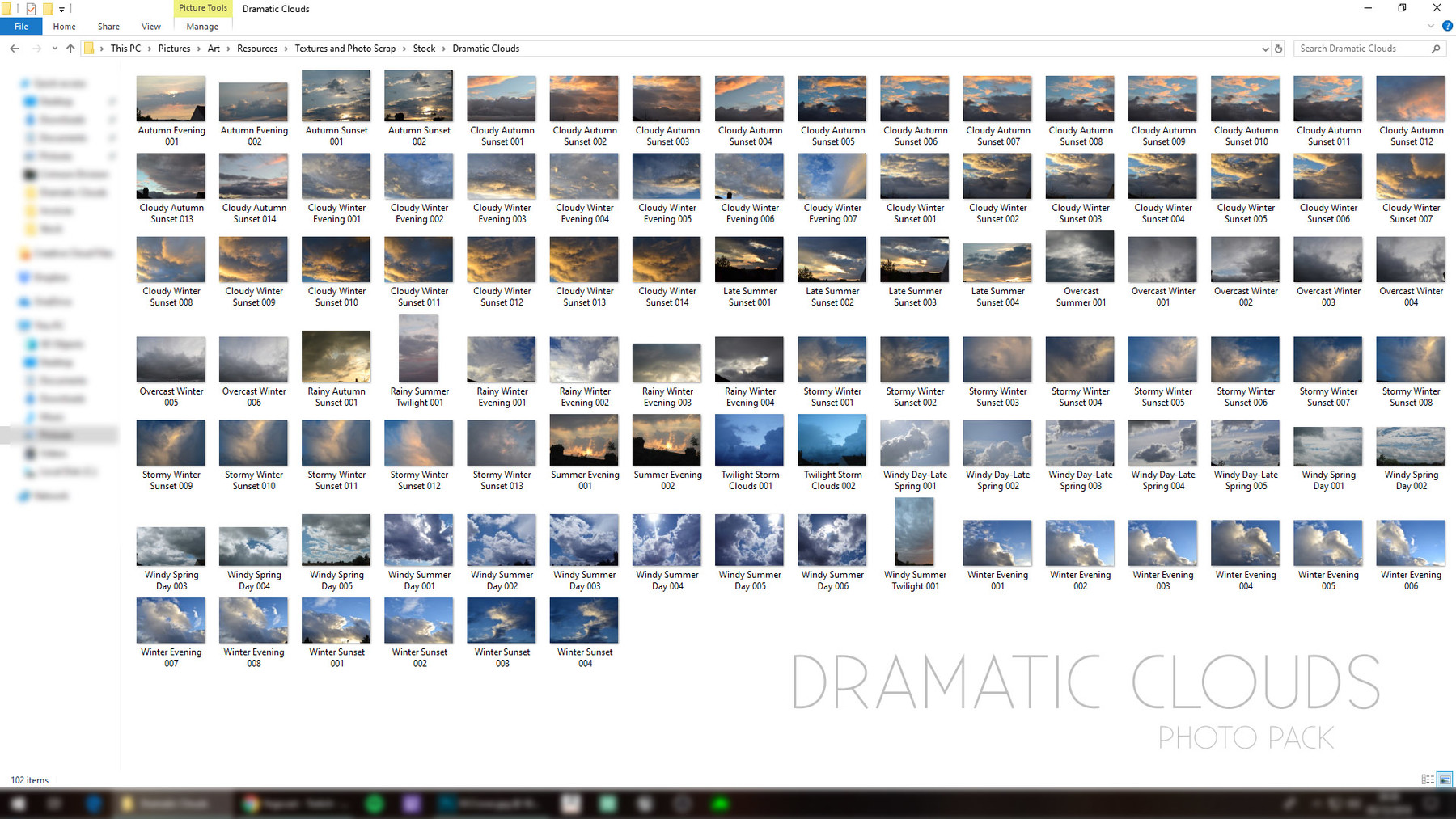Click Textures and Photo Scrap breadcrumb
This screenshot has width=1456, height=819.
345,49
